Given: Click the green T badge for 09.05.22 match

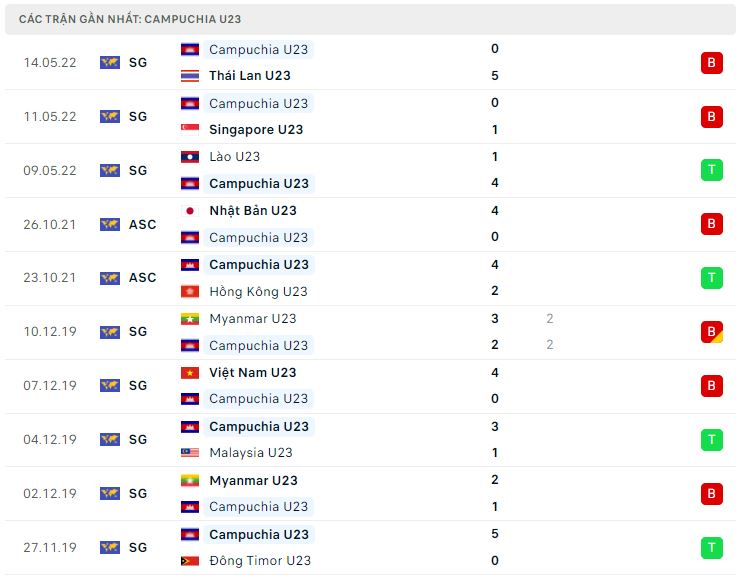Looking at the screenshot, I should (x=711, y=170).
